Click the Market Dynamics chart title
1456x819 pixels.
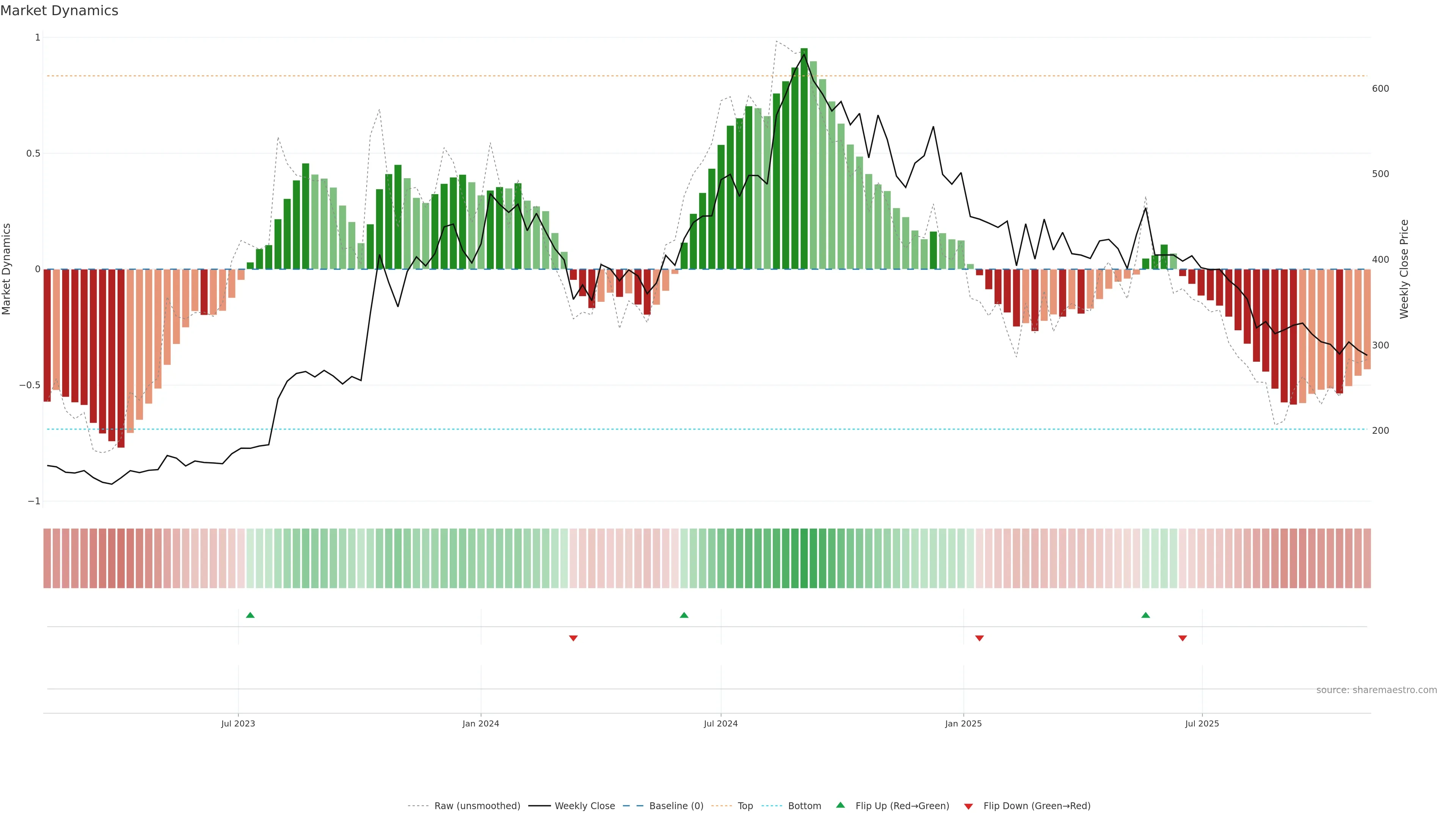(x=60, y=11)
